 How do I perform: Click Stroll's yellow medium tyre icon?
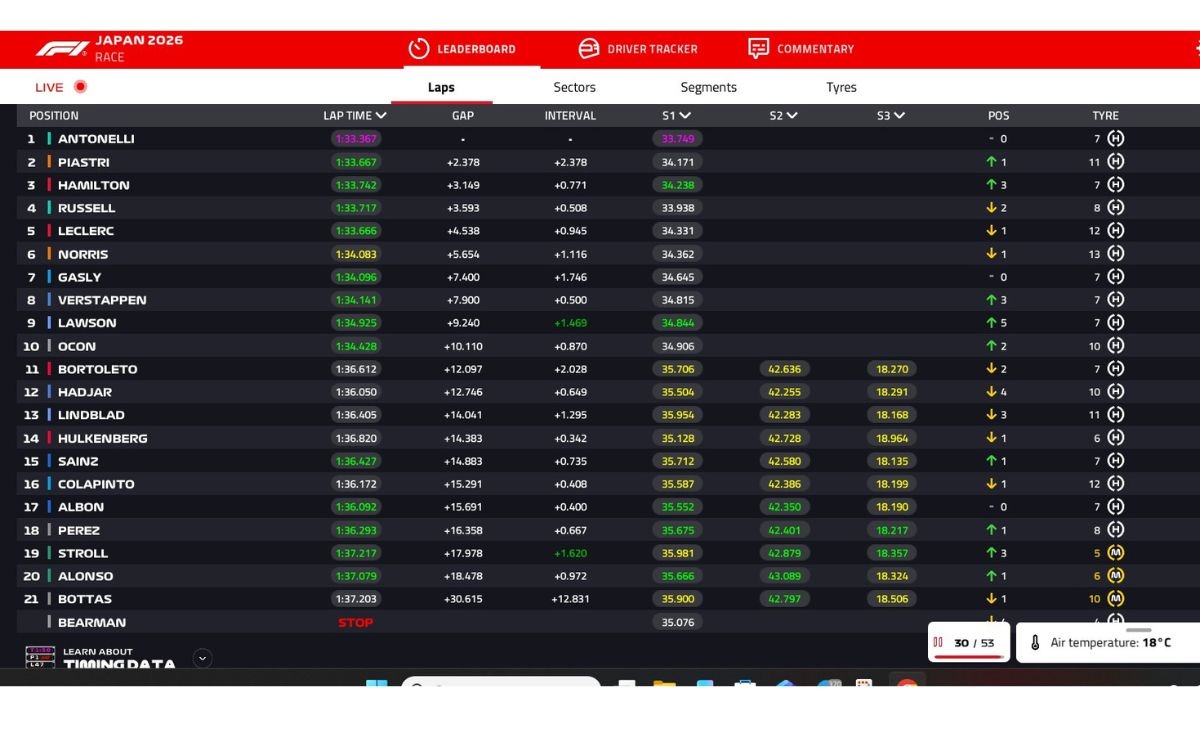click(1116, 553)
